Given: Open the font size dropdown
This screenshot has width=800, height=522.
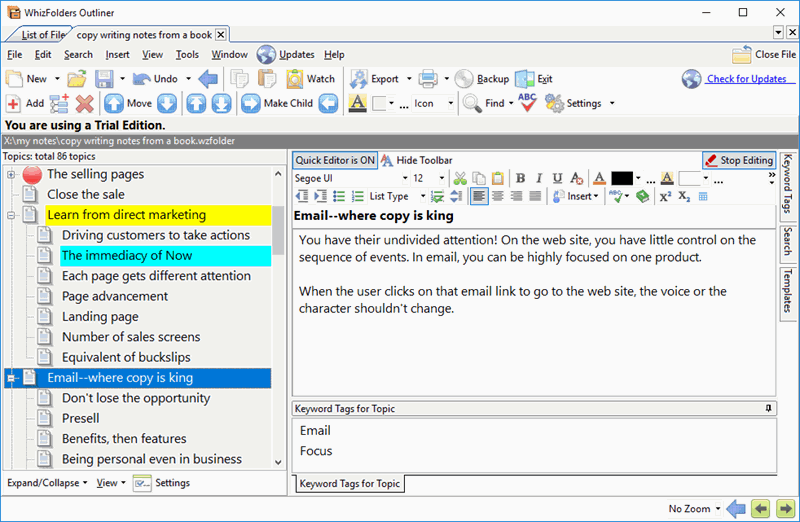Looking at the screenshot, I should [442, 178].
